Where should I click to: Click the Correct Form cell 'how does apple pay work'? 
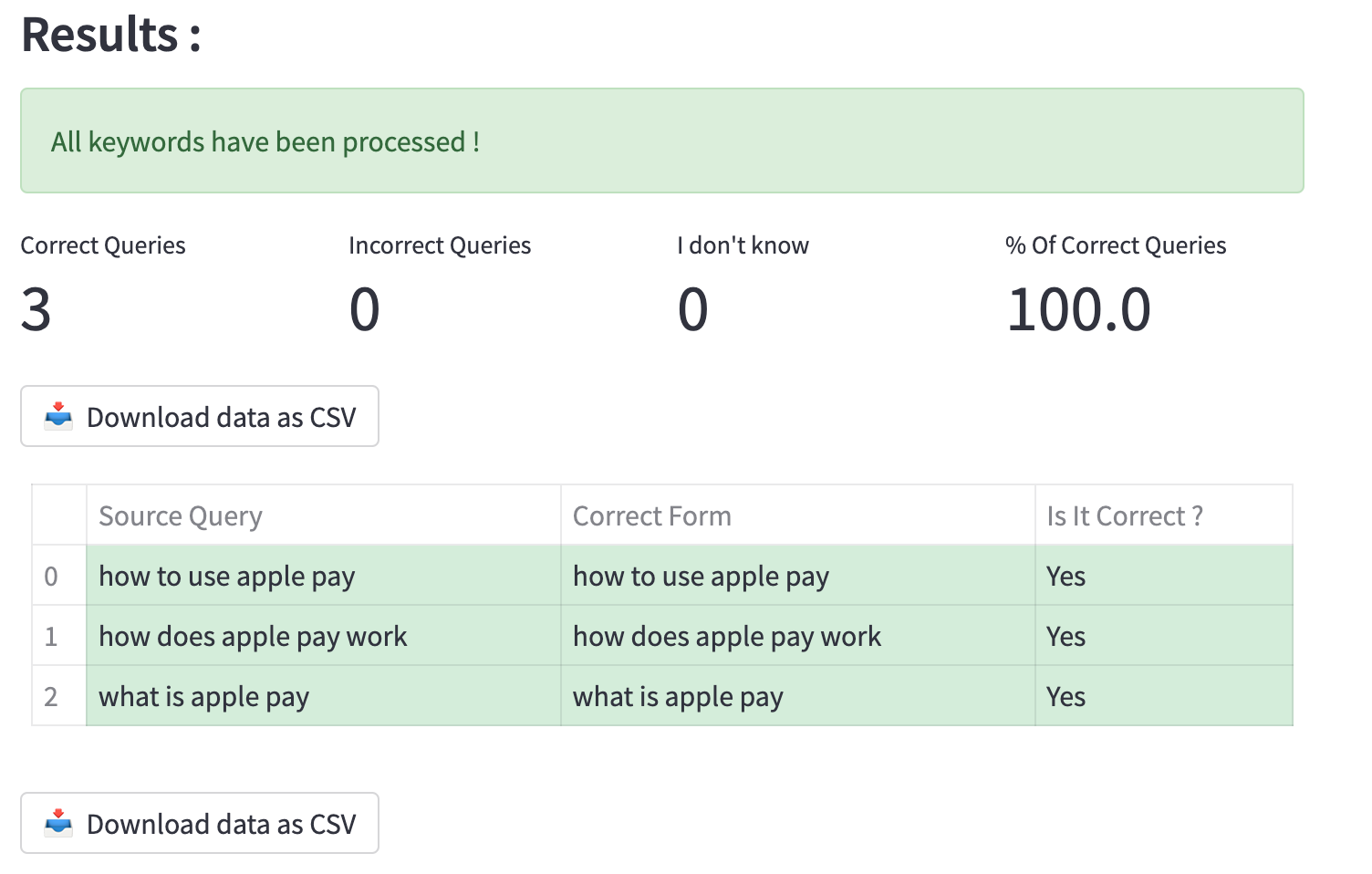tap(726, 637)
